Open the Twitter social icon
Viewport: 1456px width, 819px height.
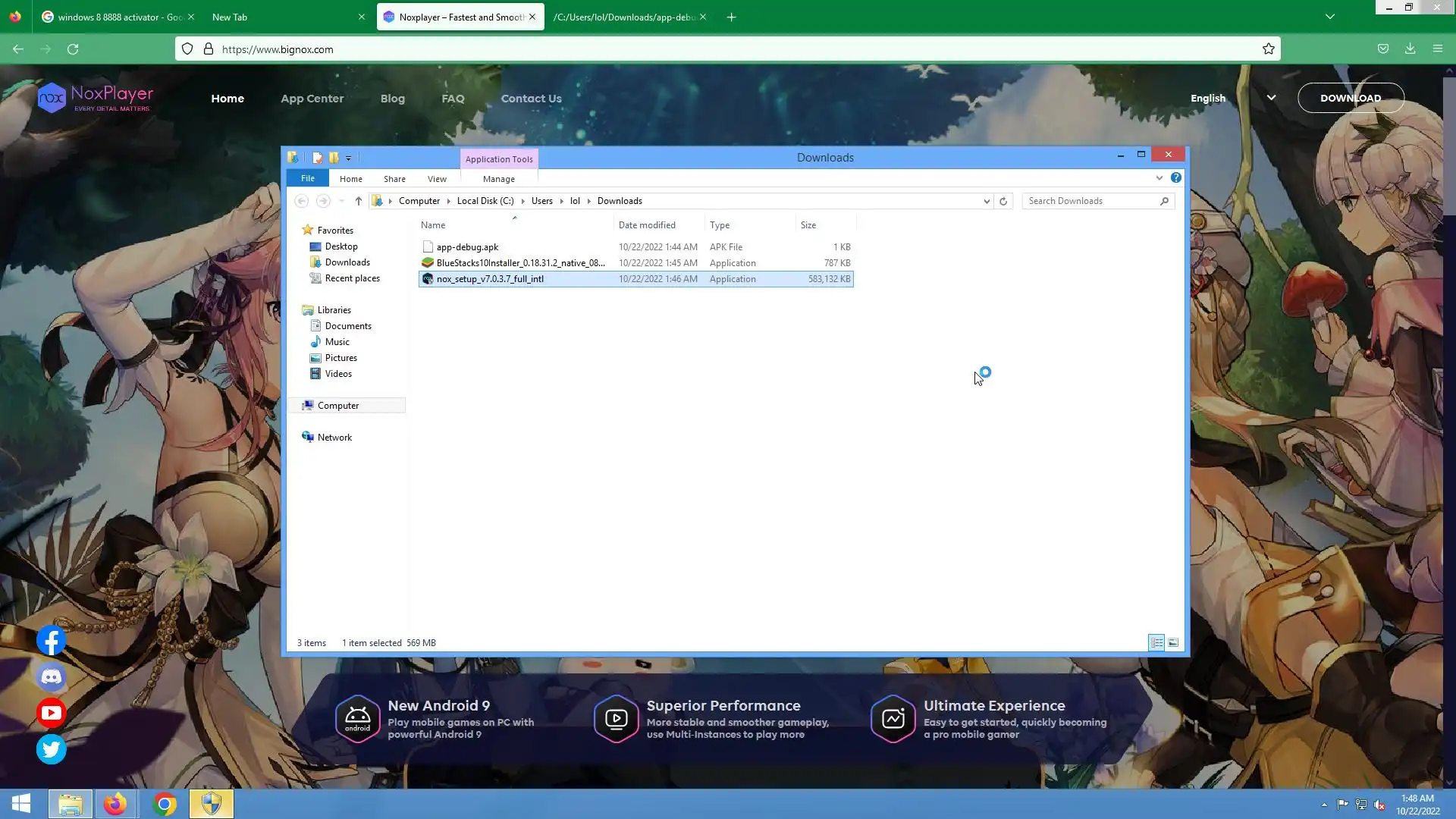(x=52, y=749)
